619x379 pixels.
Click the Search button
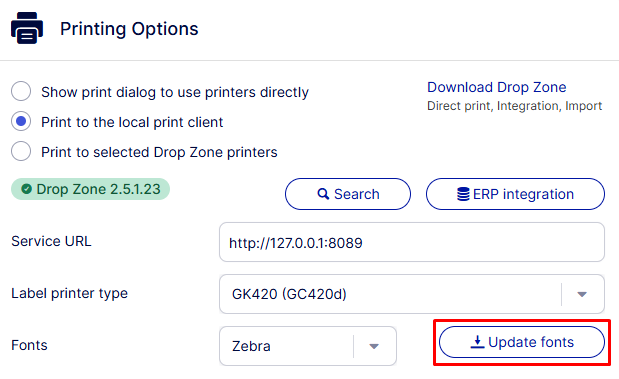pyautogui.click(x=348, y=194)
